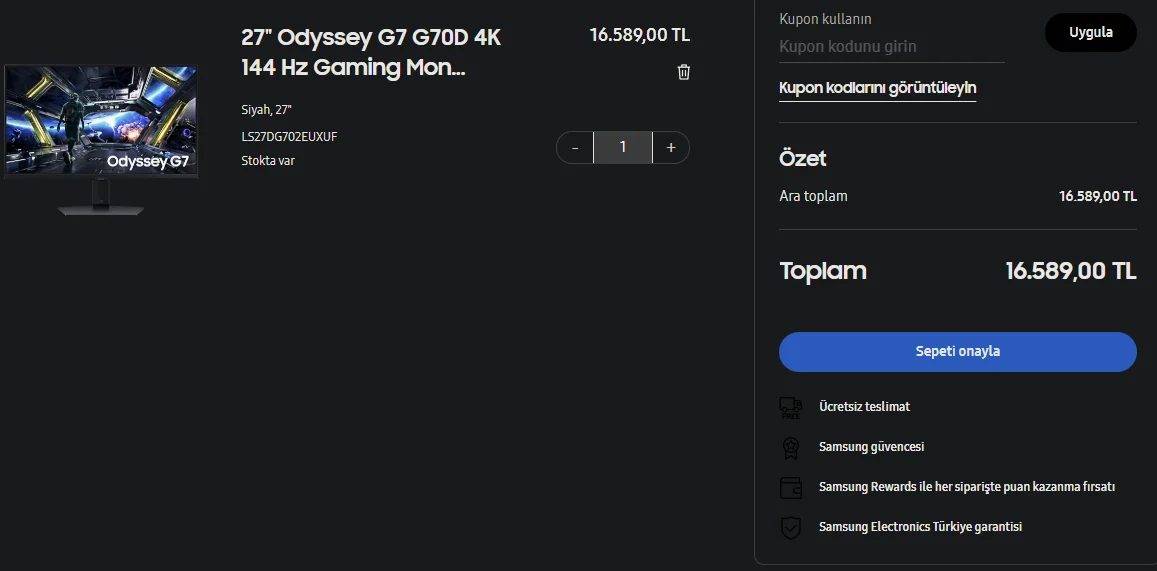Delete the Odyssey G7 item with trash icon
This screenshot has width=1157, height=571.
coord(684,72)
